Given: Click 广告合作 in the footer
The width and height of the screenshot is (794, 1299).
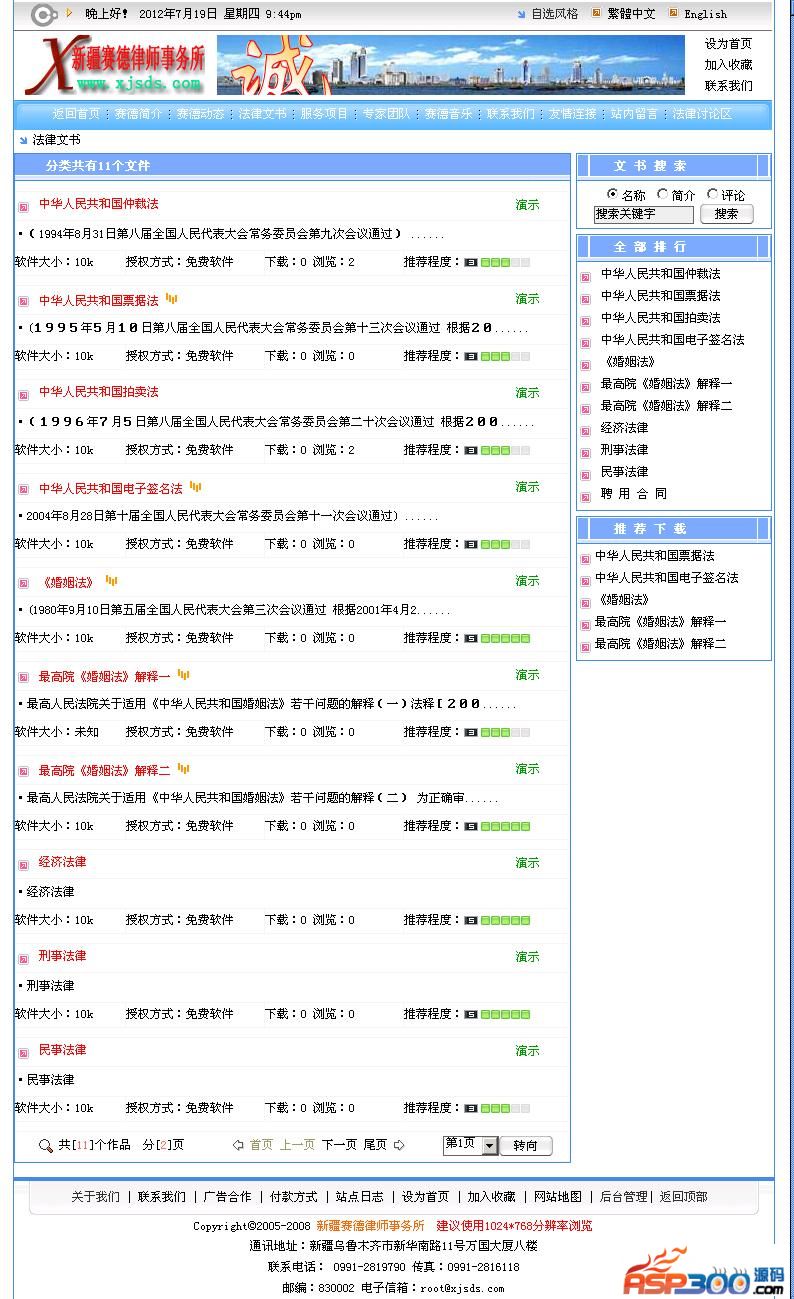Looking at the screenshot, I should click(x=227, y=1197).
